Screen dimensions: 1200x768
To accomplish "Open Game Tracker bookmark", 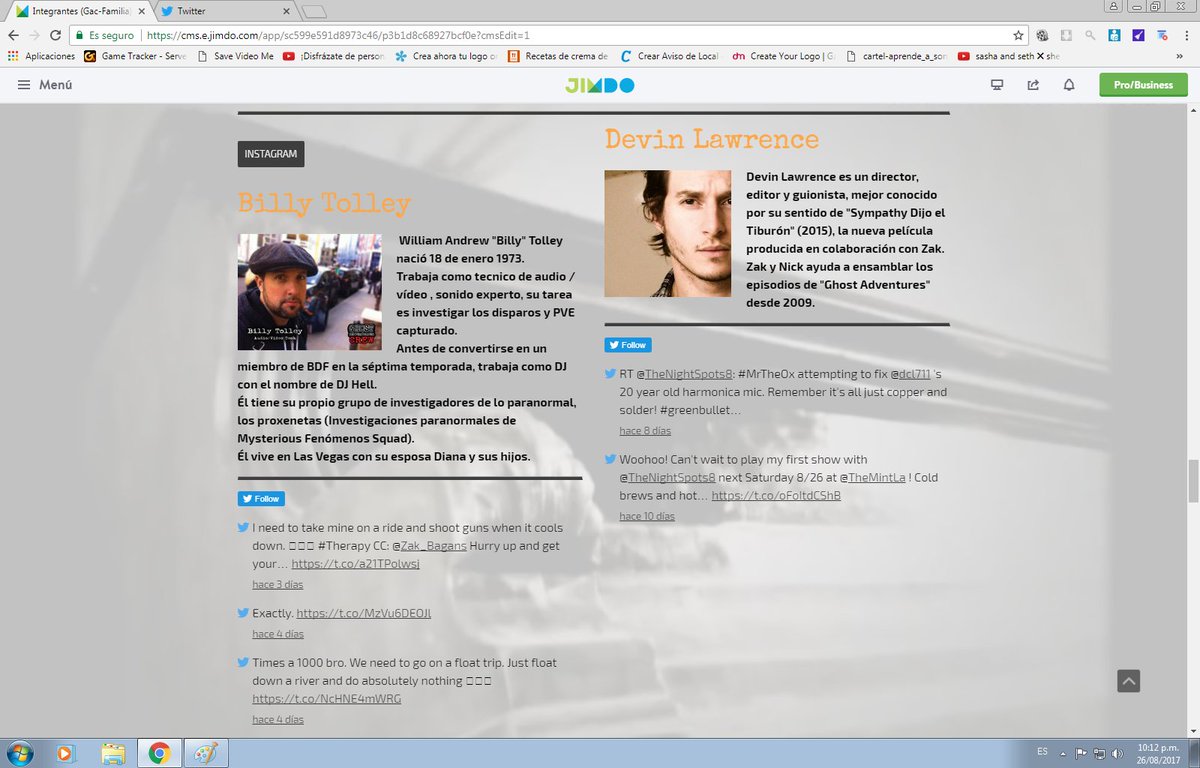I will [135, 56].
